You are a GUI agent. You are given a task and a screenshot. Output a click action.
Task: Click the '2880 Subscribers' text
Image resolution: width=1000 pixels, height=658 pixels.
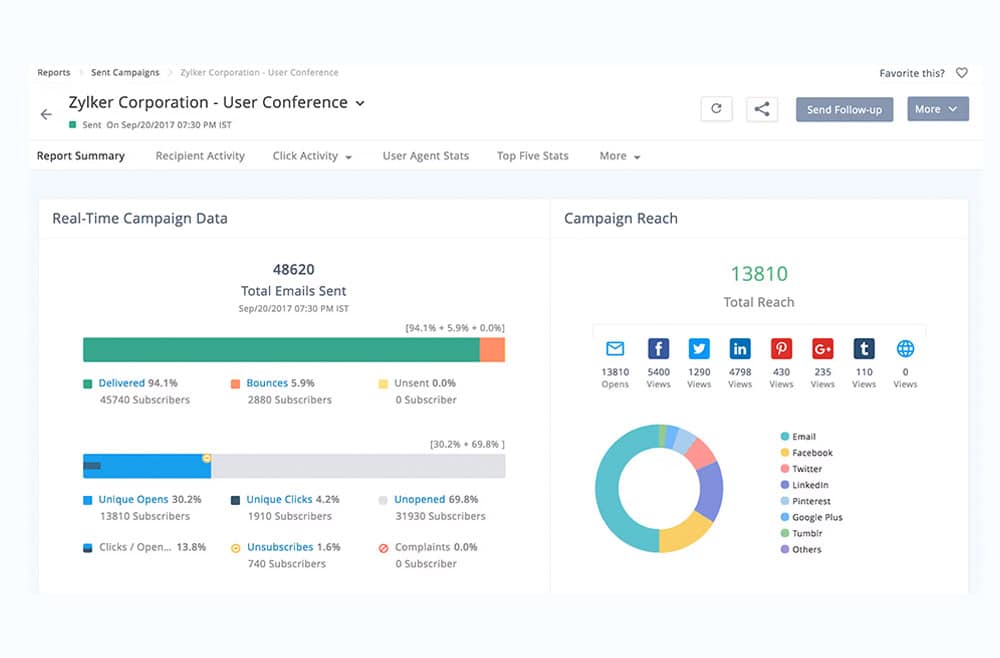pos(290,400)
